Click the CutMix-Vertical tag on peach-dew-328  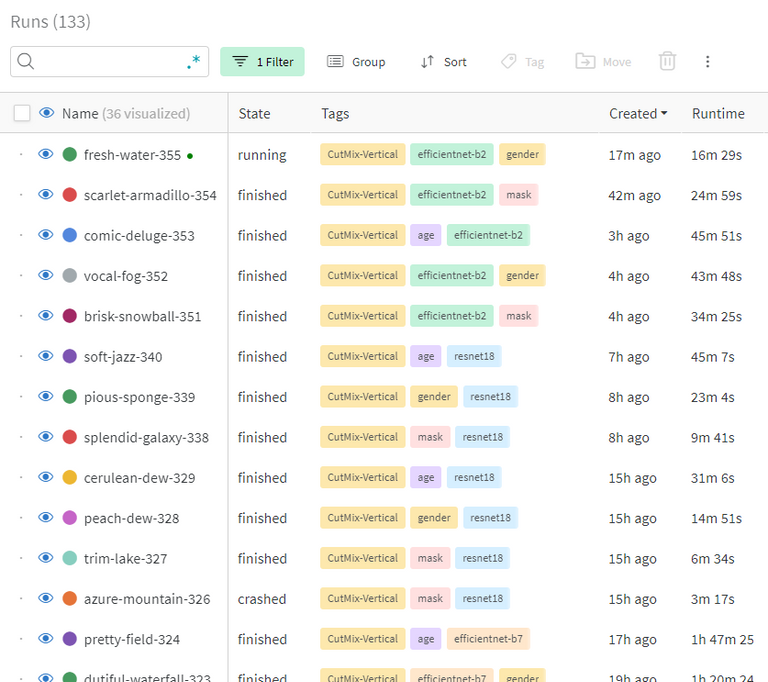pos(362,518)
